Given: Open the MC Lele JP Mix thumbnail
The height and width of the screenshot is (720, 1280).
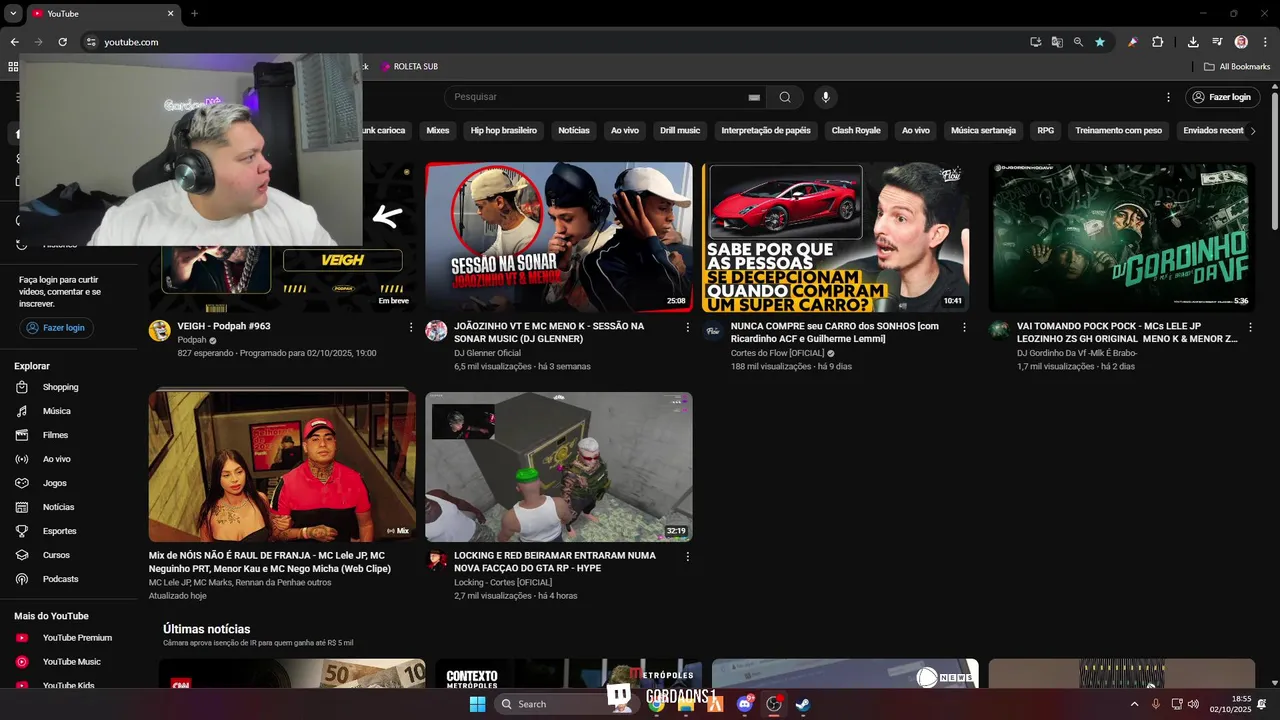Looking at the screenshot, I should tap(282, 467).
